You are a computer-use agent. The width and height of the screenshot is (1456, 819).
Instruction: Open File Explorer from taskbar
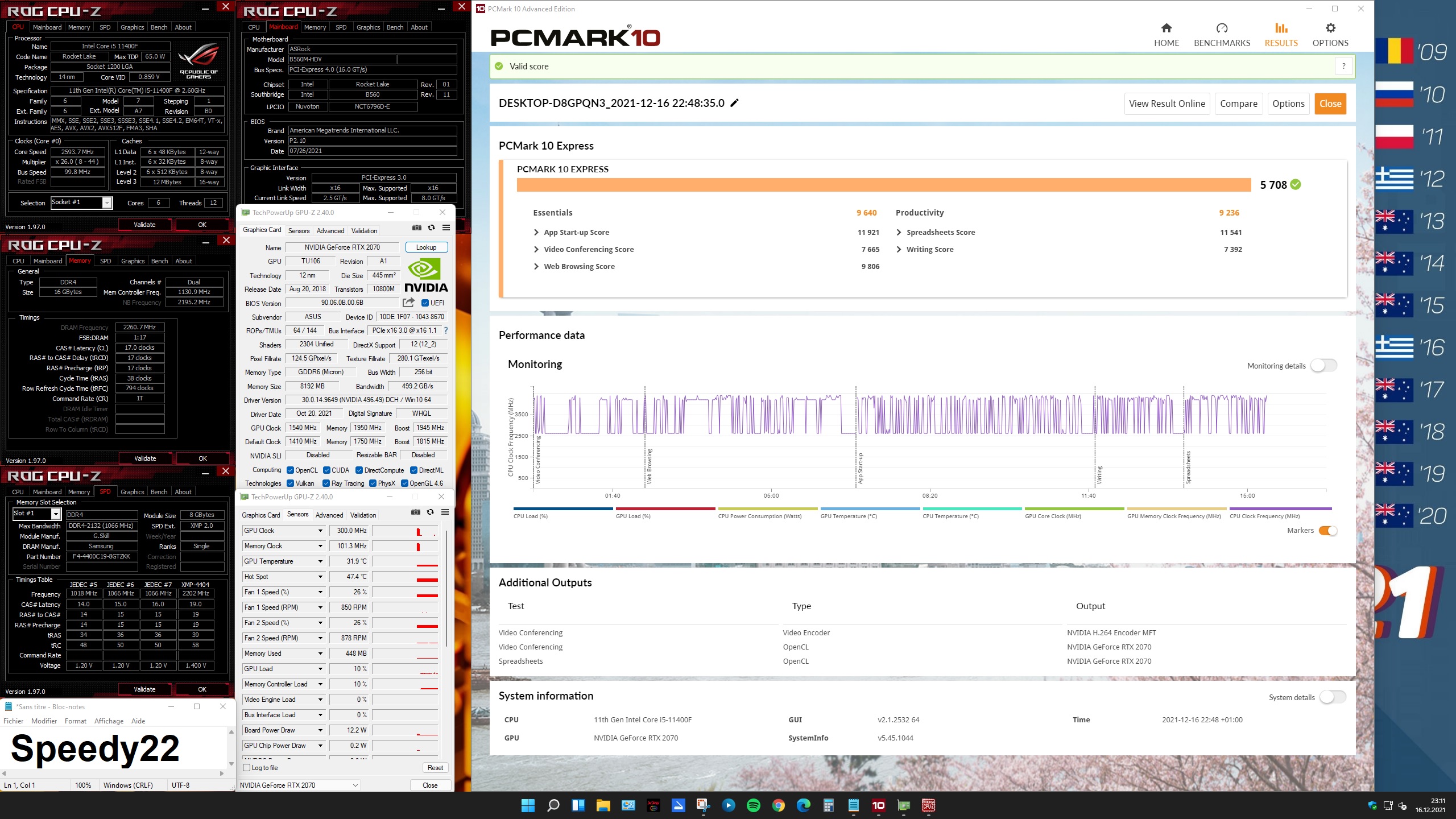(x=603, y=805)
